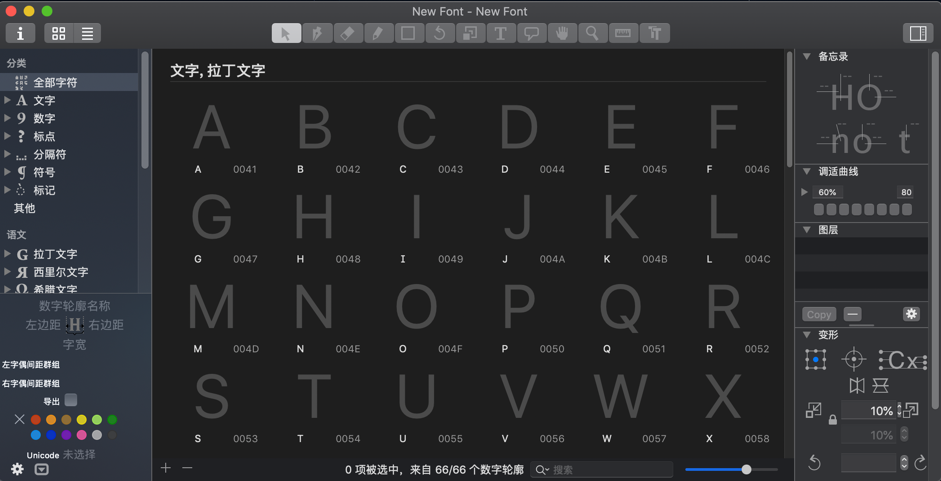This screenshot has width=941, height=481.
Task: Pick the red glyph color label
Action: [35, 419]
